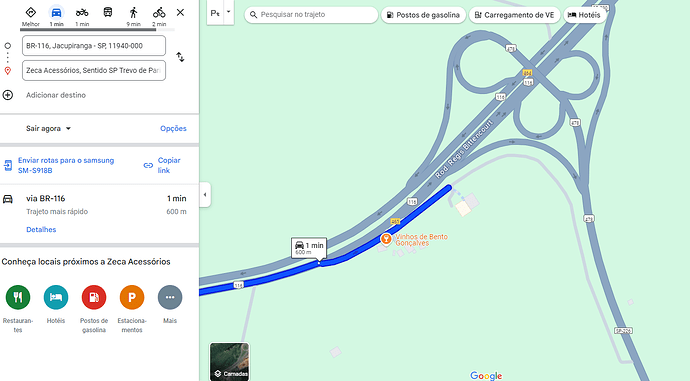Select the driving travel mode icon

point(56,13)
